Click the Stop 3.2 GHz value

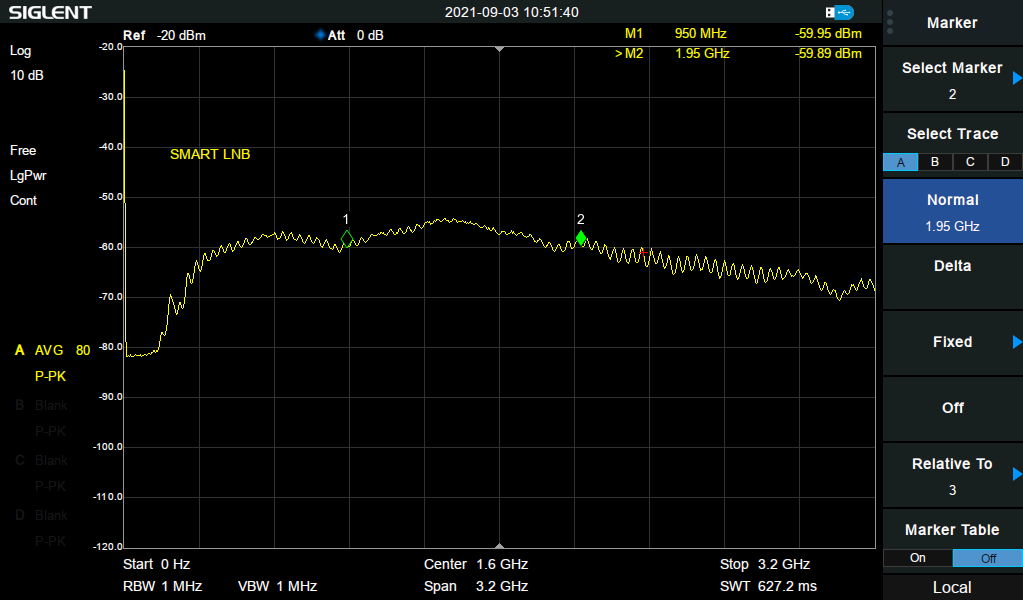point(765,564)
